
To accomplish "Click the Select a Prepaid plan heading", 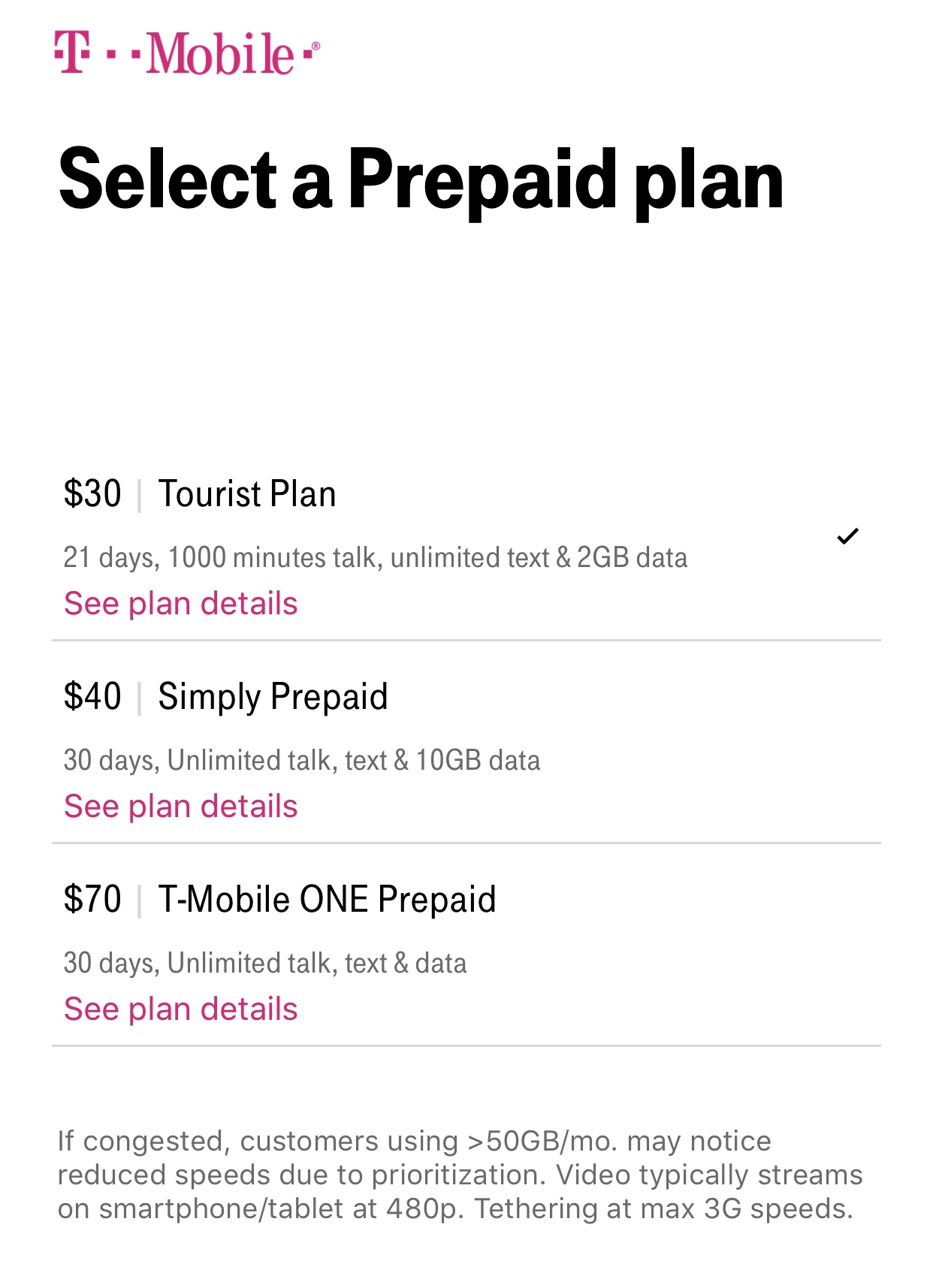I will pos(421,181).
